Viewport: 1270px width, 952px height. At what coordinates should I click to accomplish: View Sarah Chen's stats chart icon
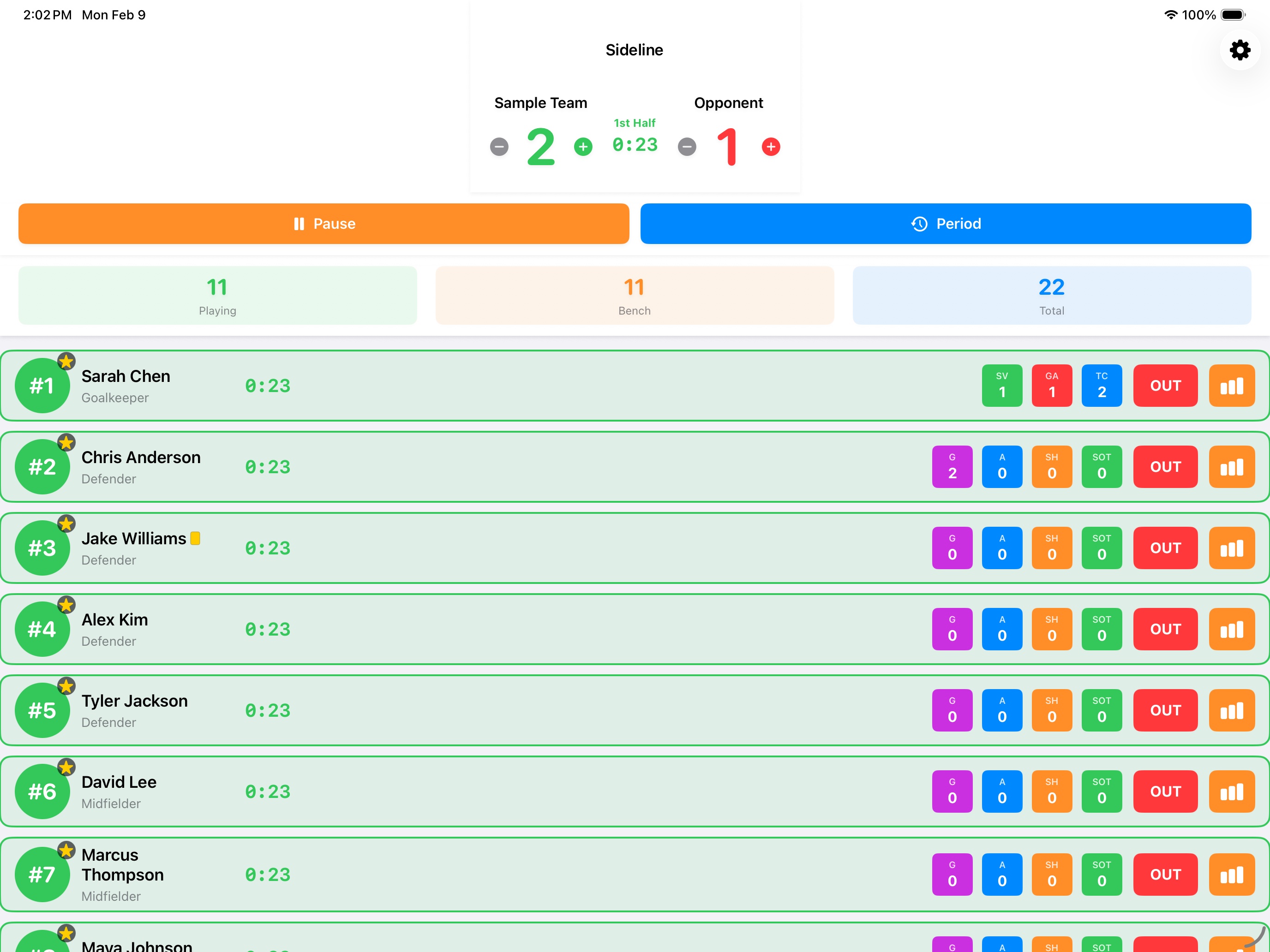tap(1232, 385)
